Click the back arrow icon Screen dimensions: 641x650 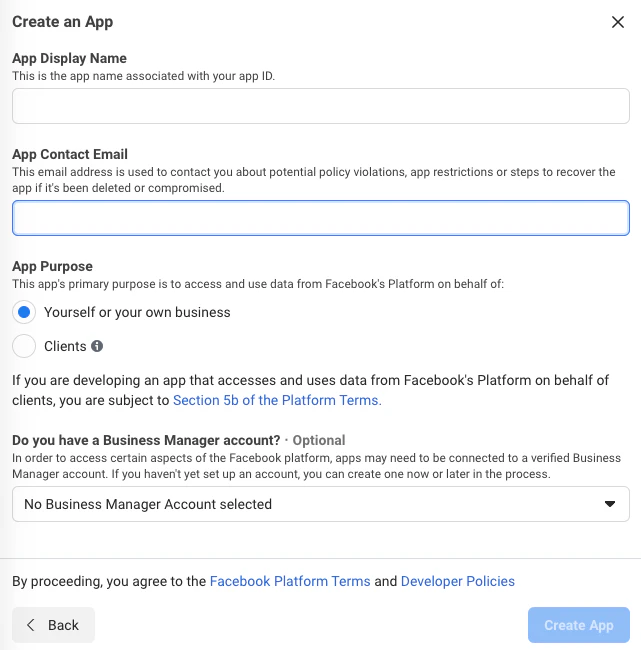click(x=31, y=625)
